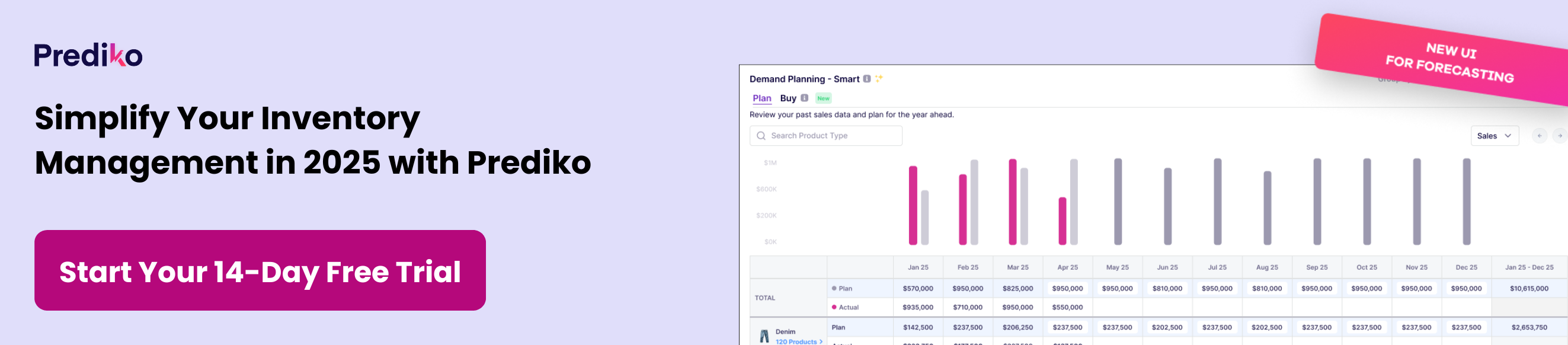Click the TOTAL row label
Screen dimensions: 1568x345
[x=765, y=298]
